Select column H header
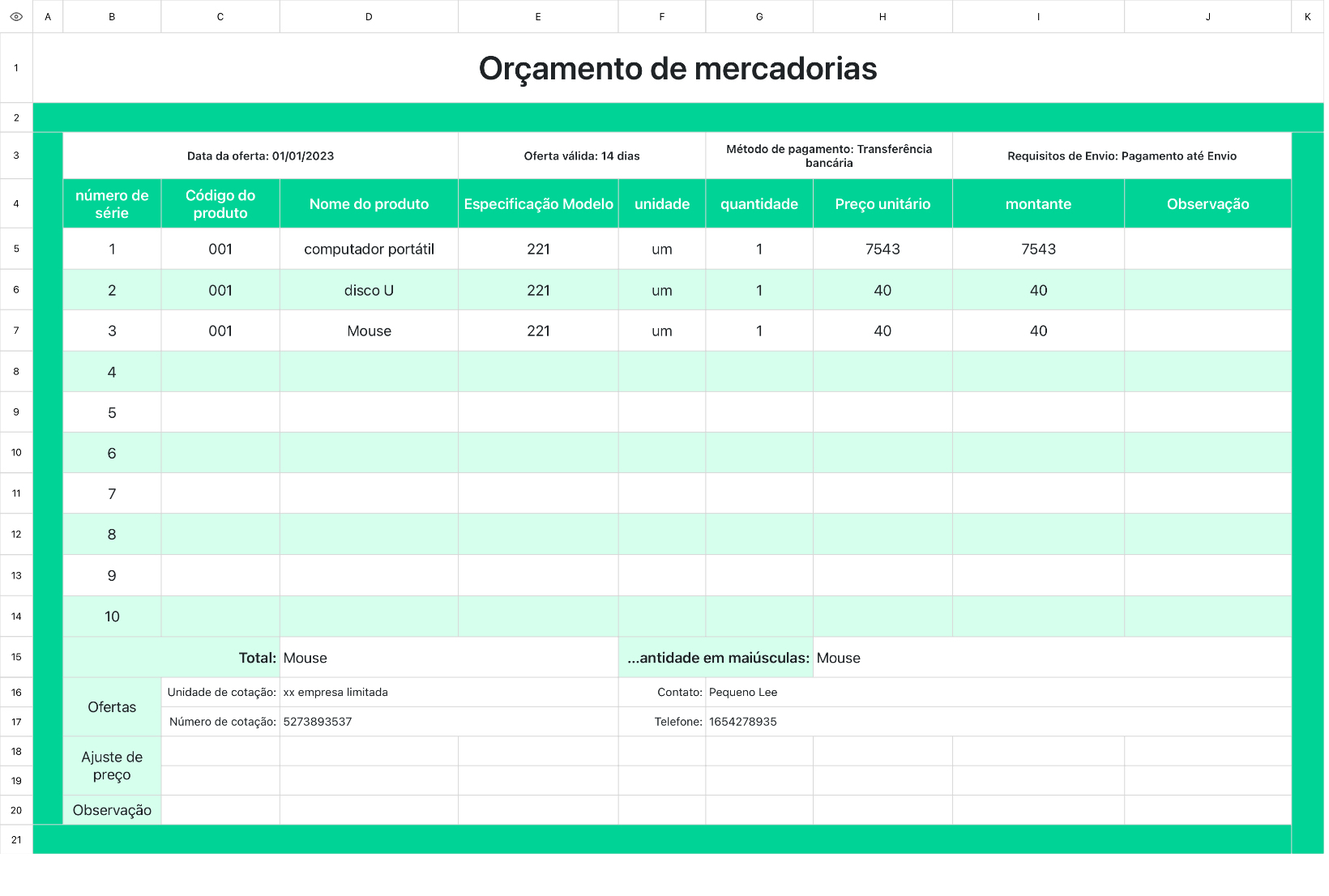 click(882, 16)
